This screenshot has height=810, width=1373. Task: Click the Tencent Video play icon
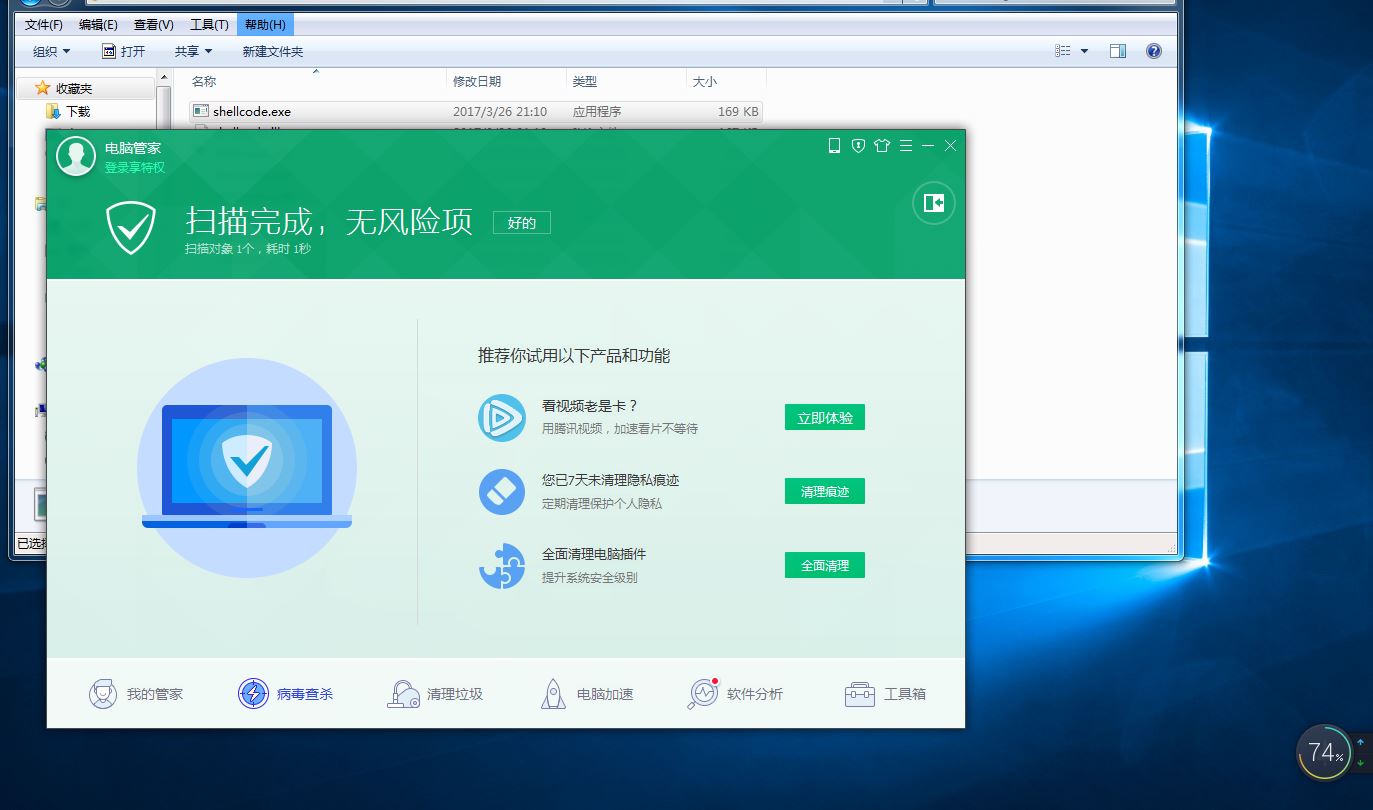click(x=502, y=418)
